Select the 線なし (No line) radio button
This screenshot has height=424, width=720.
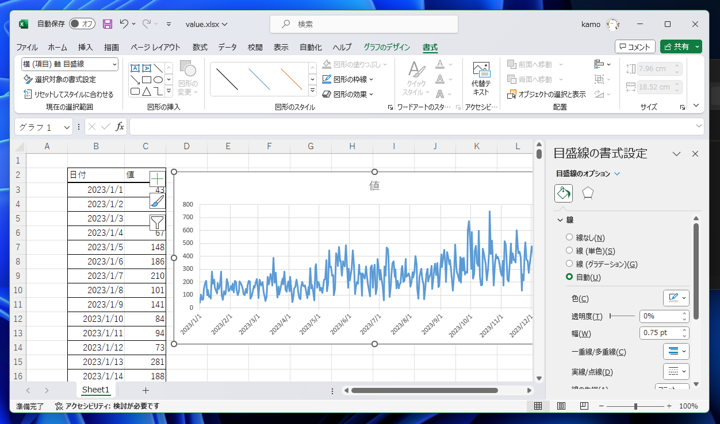[x=570, y=237]
